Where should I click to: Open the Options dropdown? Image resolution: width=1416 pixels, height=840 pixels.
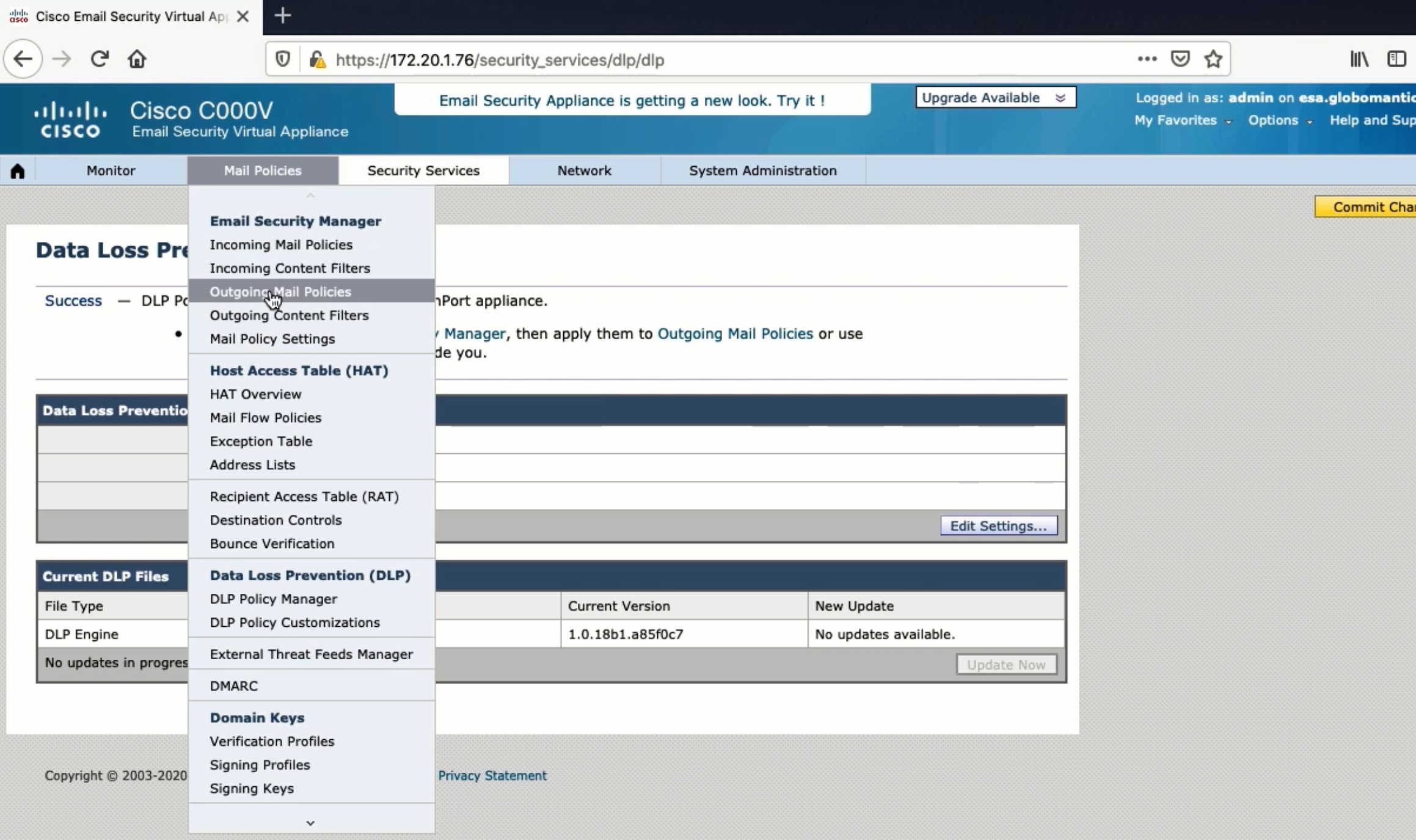pos(1280,120)
